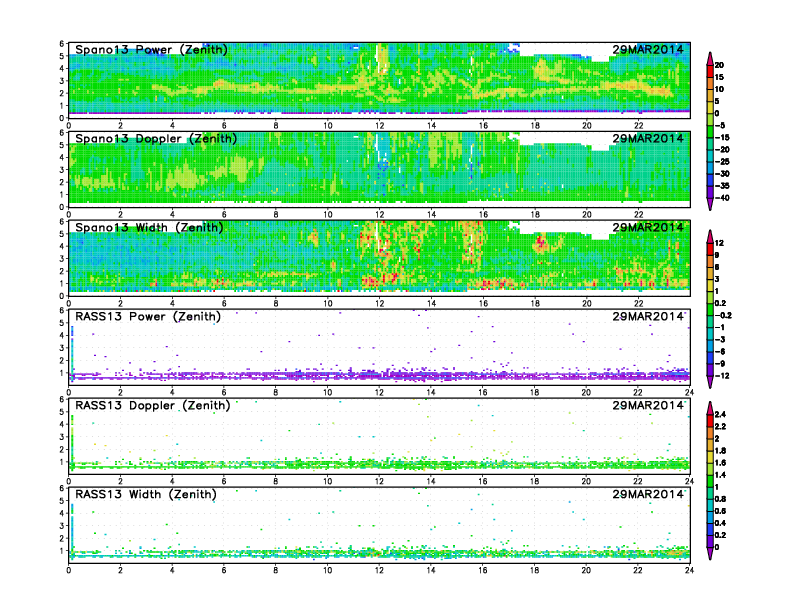Click x-axis tick 24 below RASS13 Width panel
792x612 pixels.
coord(689,570)
